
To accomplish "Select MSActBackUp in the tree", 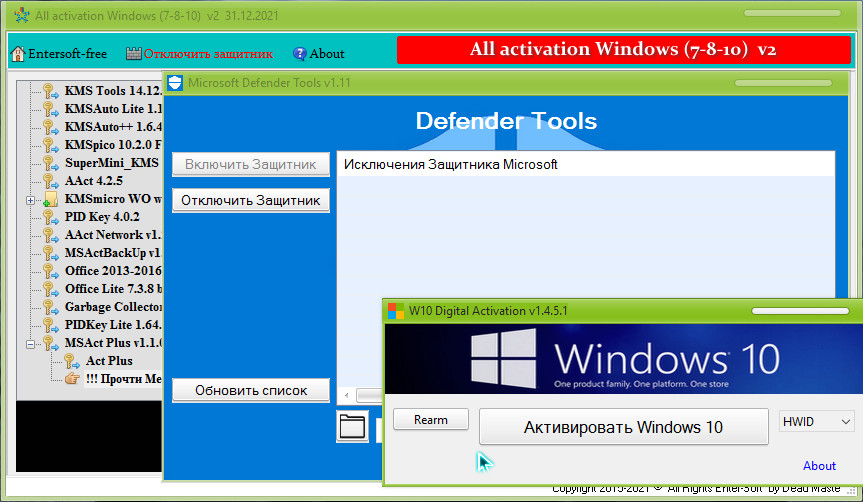I will (113, 253).
